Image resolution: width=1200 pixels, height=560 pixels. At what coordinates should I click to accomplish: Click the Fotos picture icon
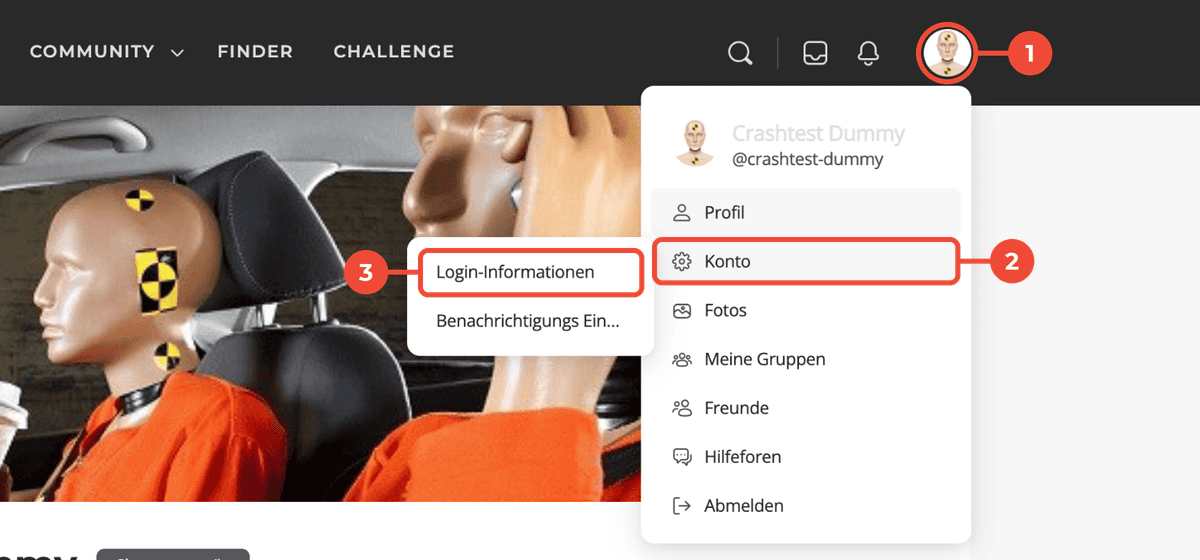click(682, 310)
